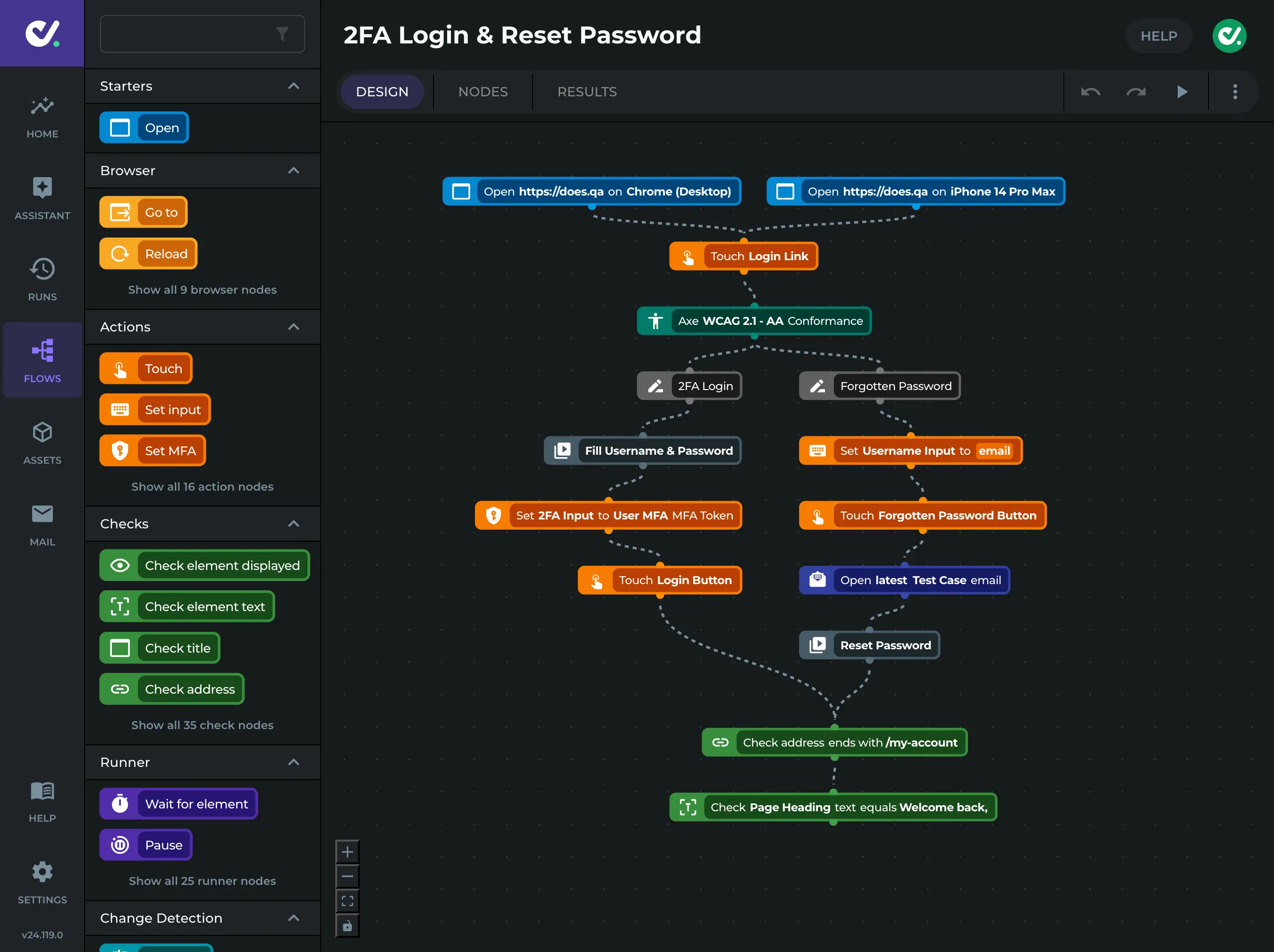Toggle fullscreen fit view on the canvas
Viewport: 1274px width, 952px height.
pos(347,900)
